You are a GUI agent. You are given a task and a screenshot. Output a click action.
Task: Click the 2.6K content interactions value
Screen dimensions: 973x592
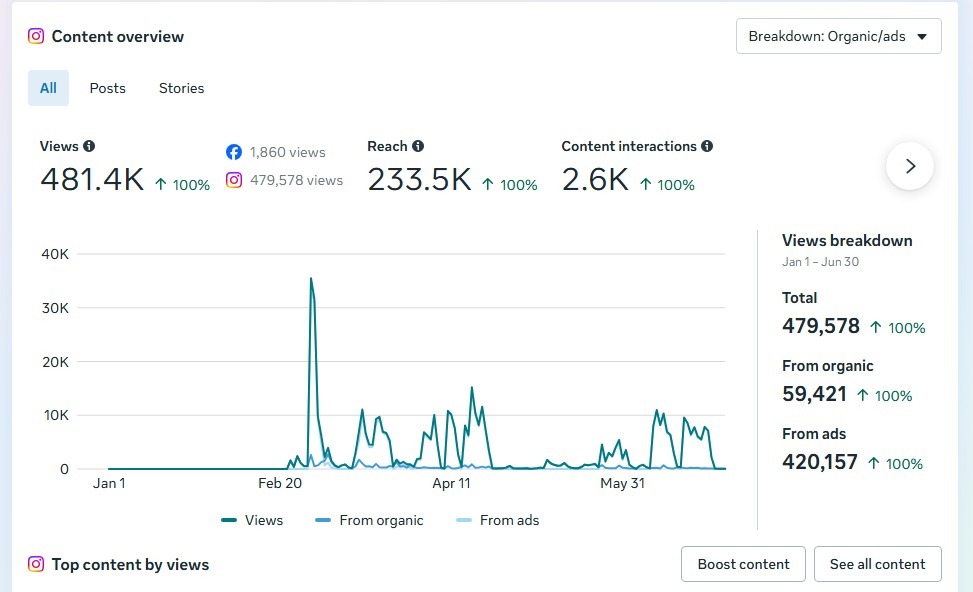pos(595,180)
